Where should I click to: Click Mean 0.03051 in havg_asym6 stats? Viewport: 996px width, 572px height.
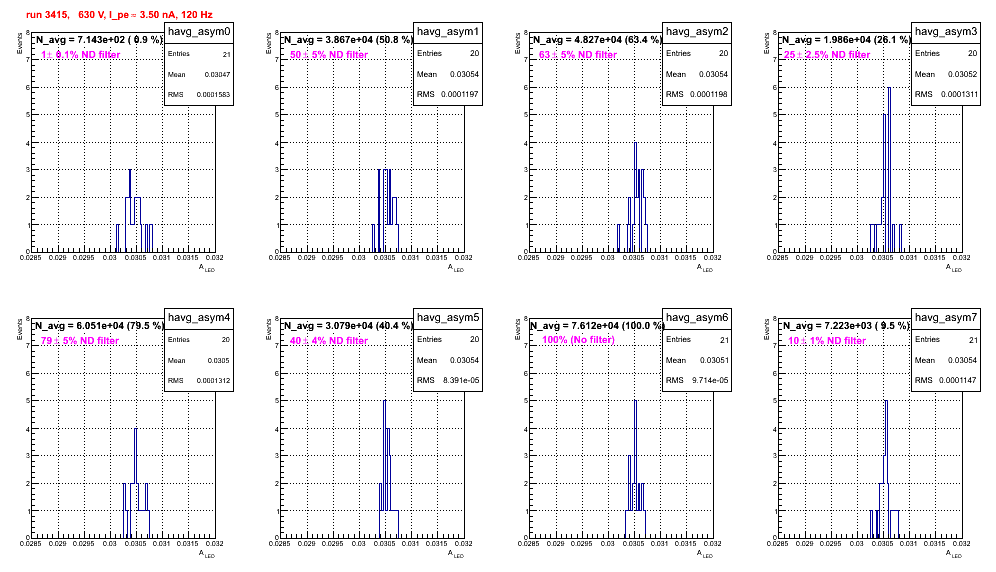click(x=697, y=360)
